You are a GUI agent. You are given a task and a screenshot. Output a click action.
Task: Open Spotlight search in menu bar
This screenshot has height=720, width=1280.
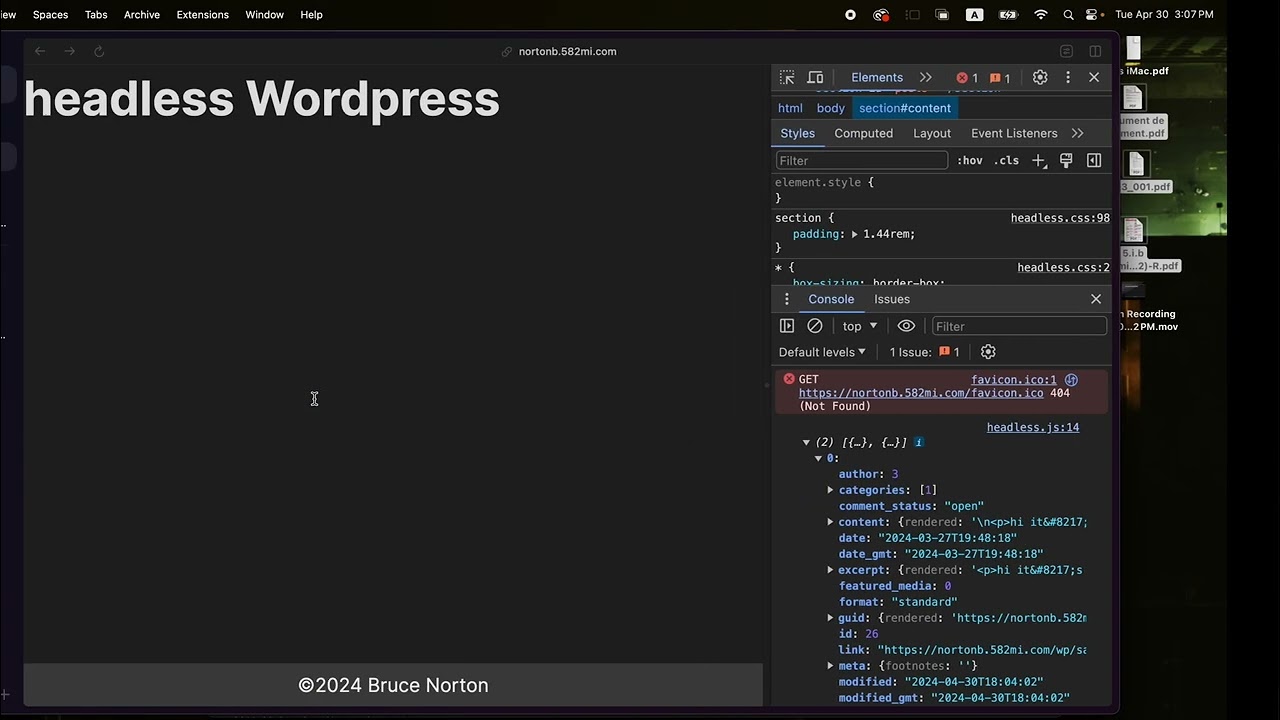point(1068,15)
